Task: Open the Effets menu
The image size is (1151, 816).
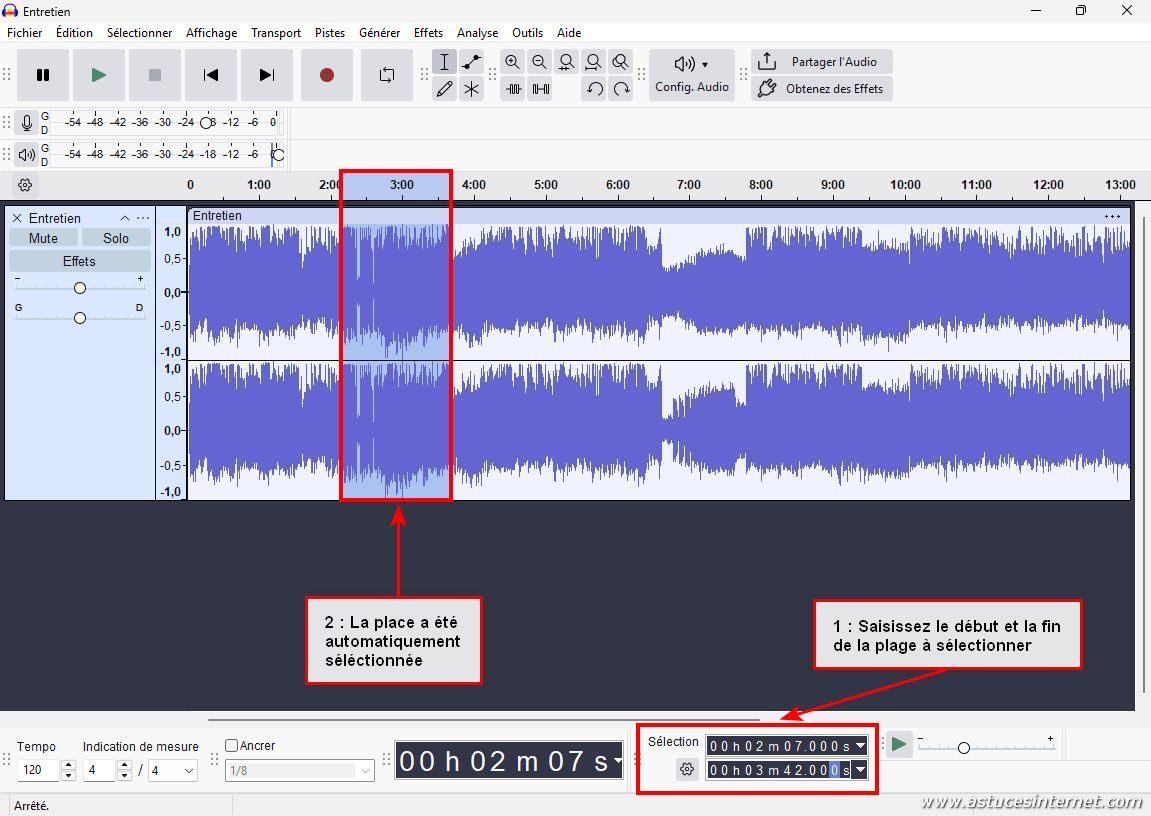Action: [428, 32]
